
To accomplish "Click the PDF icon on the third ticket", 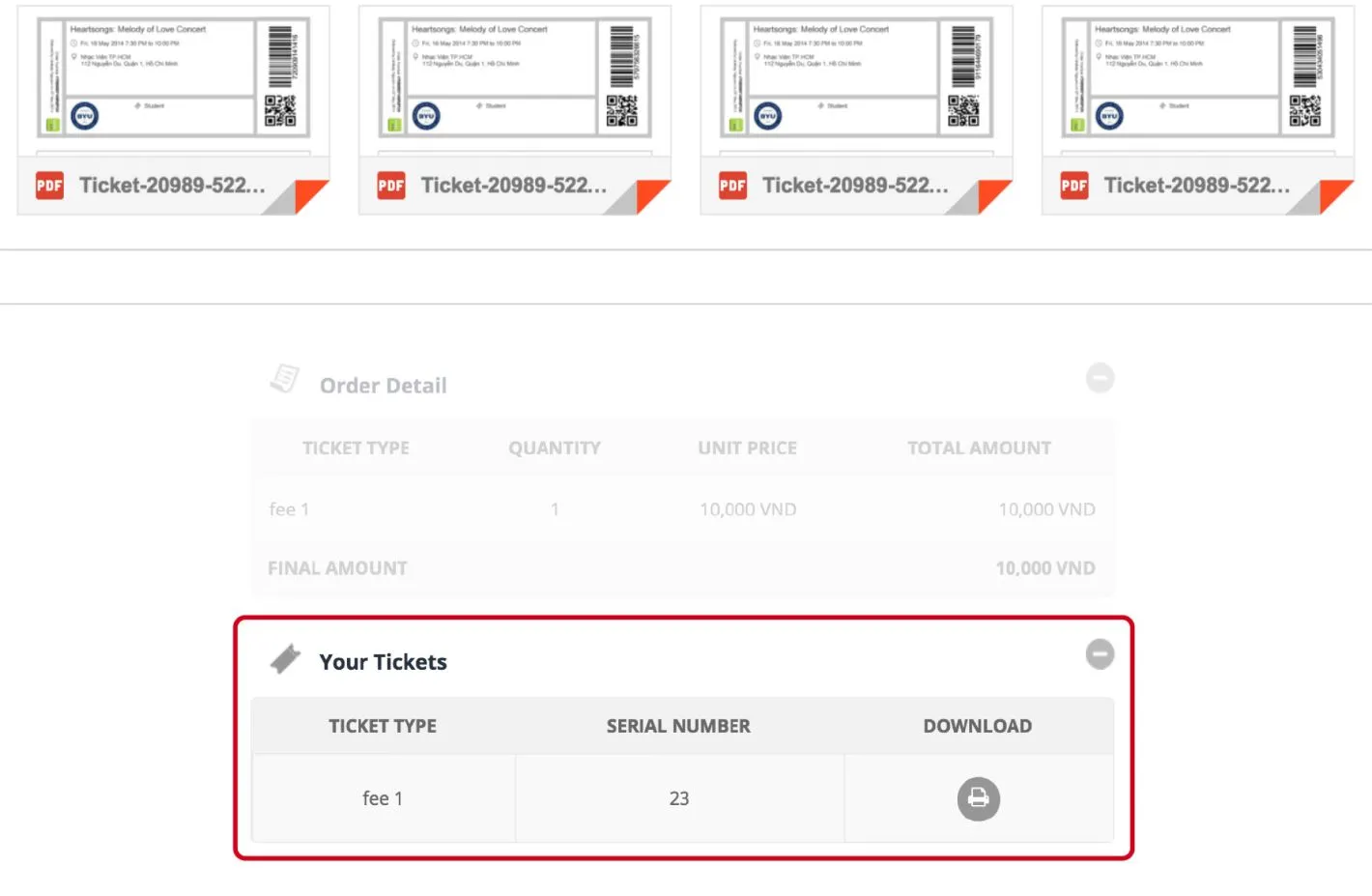I will [732, 185].
